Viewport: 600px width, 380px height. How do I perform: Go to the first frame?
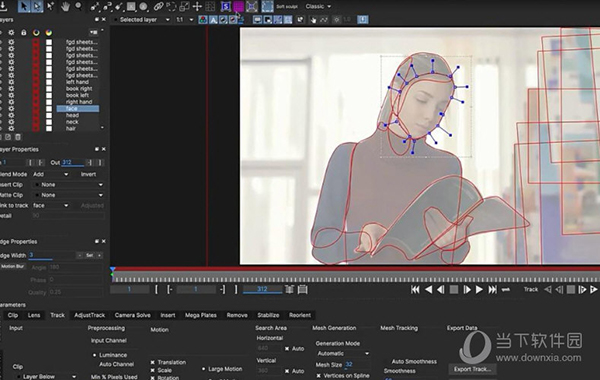pyautogui.click(x=415, y=290)
